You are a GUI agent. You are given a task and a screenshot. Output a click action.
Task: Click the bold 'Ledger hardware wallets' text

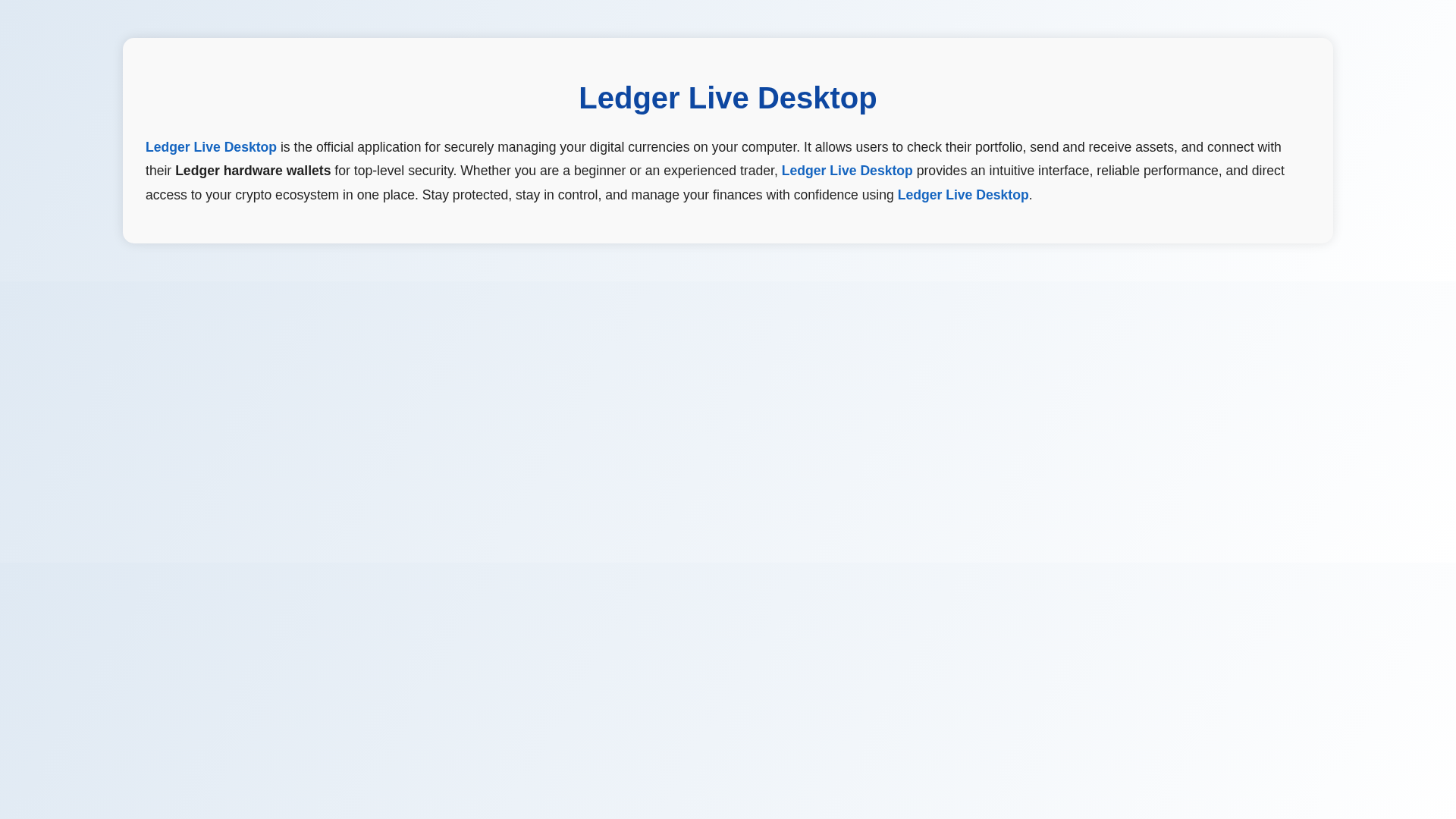tap(253, 171)
